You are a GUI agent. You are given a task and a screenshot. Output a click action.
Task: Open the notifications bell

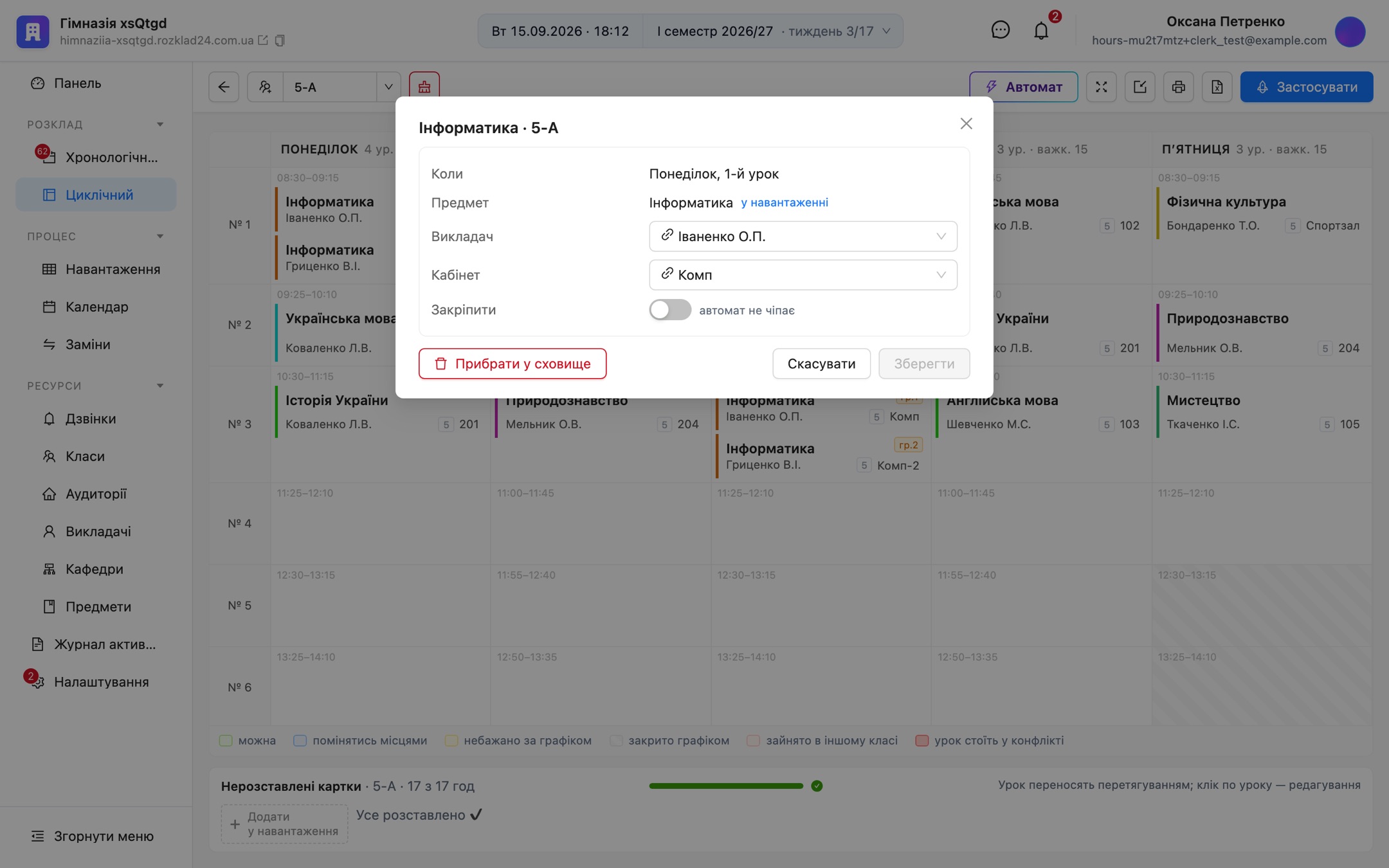1041,31
